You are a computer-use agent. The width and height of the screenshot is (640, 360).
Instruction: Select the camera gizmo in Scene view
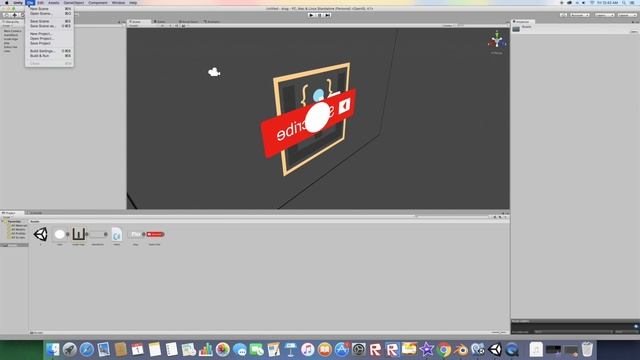tap(214, 72)
